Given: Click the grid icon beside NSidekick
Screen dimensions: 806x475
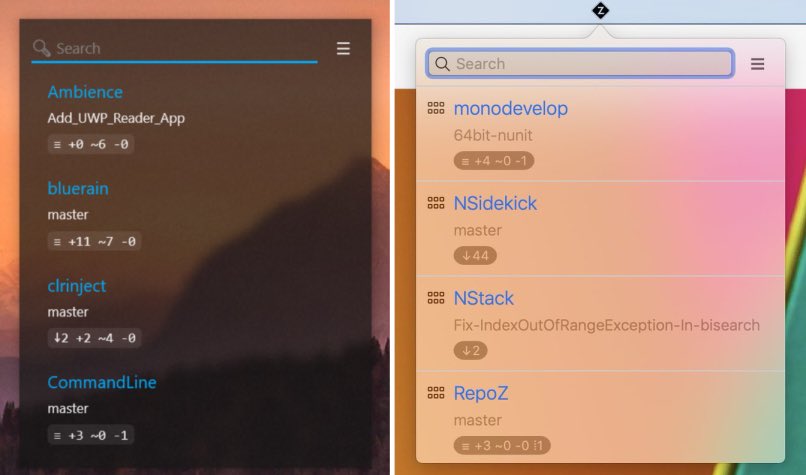Looking at the screenshot, I should (x=436, y=203).
